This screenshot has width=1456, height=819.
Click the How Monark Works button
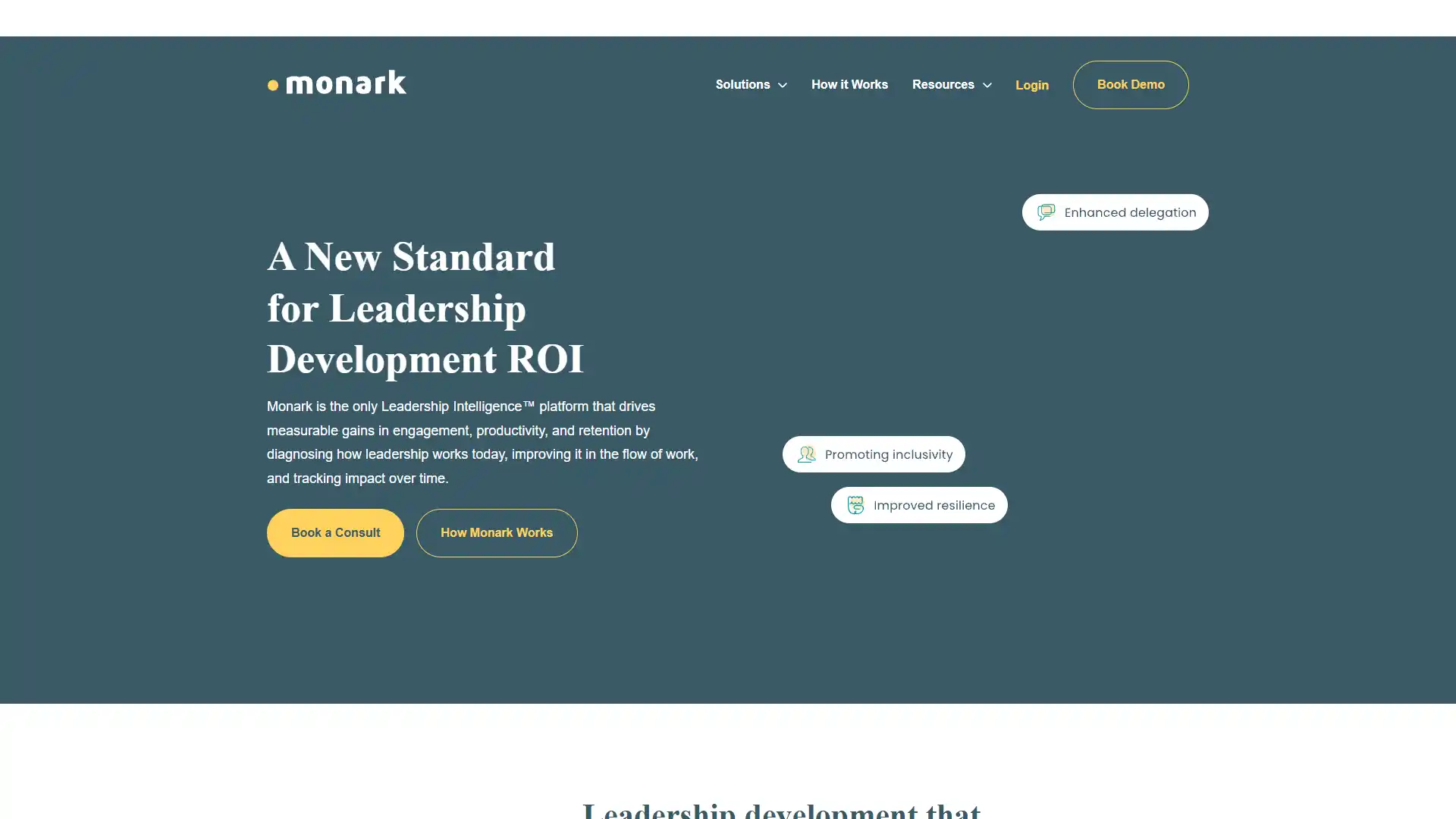(497, 533)
